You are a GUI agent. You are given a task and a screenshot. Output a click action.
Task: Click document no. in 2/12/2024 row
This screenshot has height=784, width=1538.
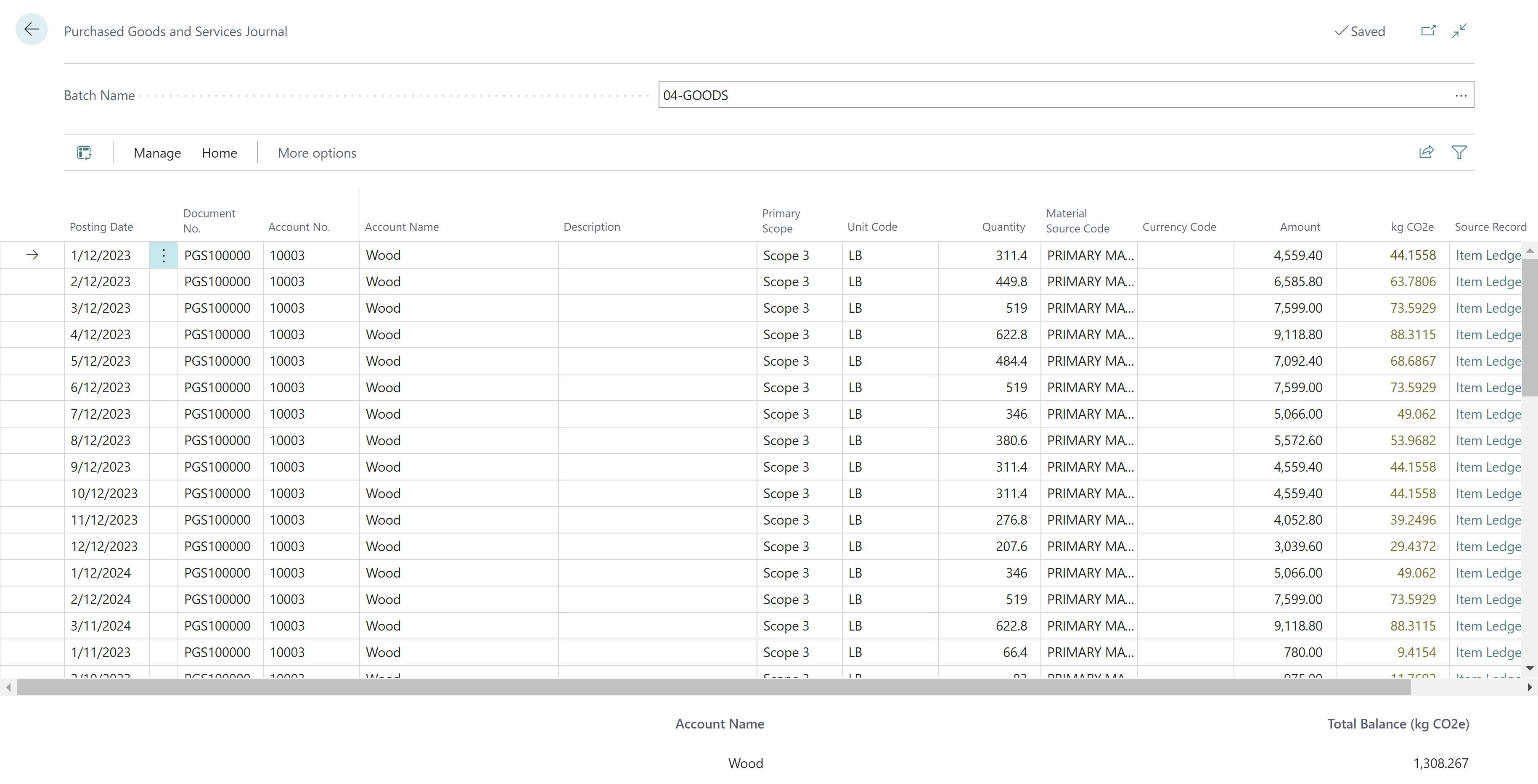point(220,599)
